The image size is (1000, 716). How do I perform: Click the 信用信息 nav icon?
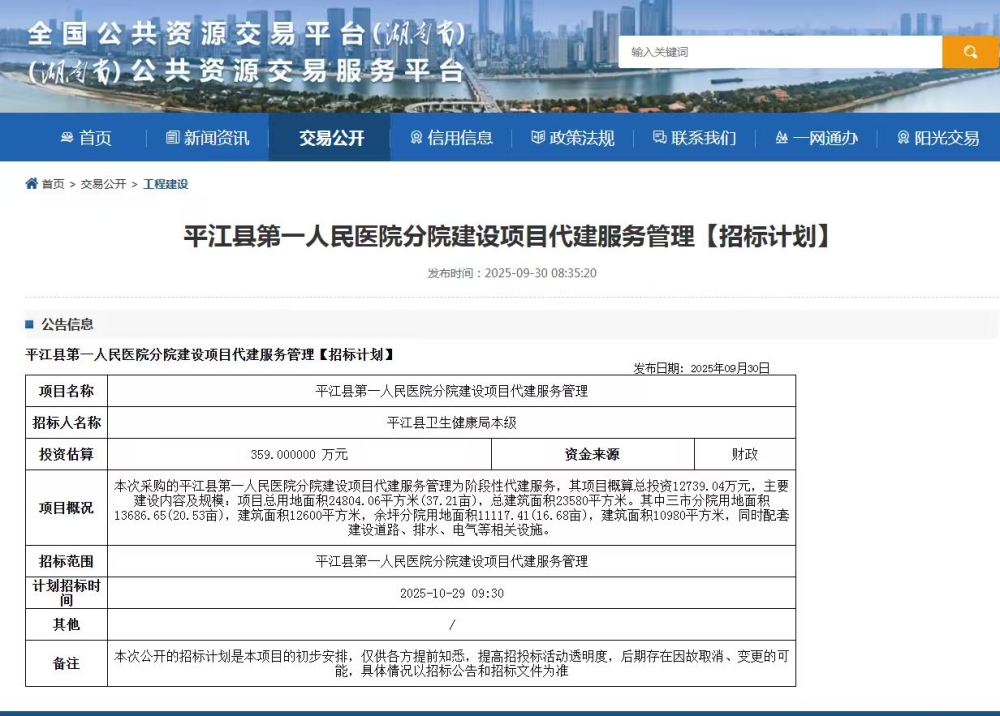tap(416, 138)
